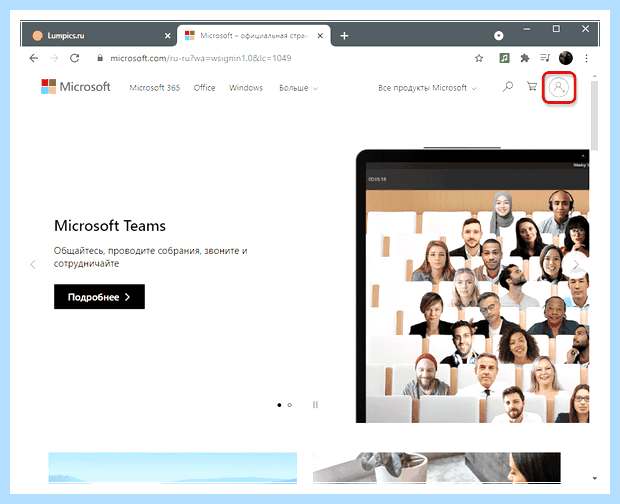Go back to previous page
Screen dimensions: 620x504
tap(34, 58)
